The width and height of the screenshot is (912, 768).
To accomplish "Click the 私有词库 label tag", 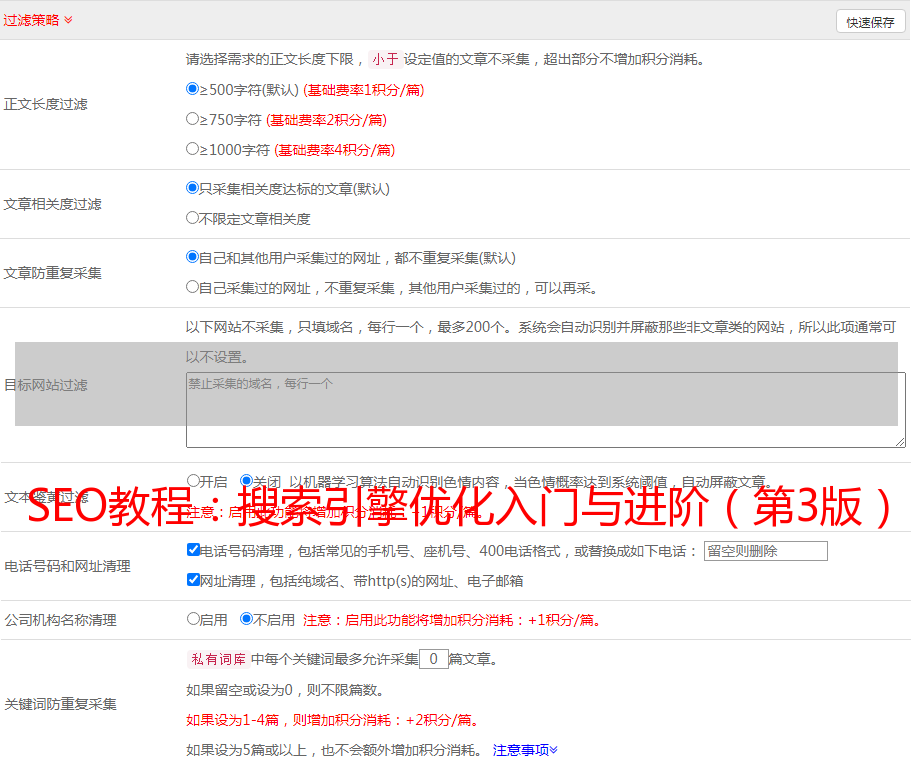I will tap(216, 659).
